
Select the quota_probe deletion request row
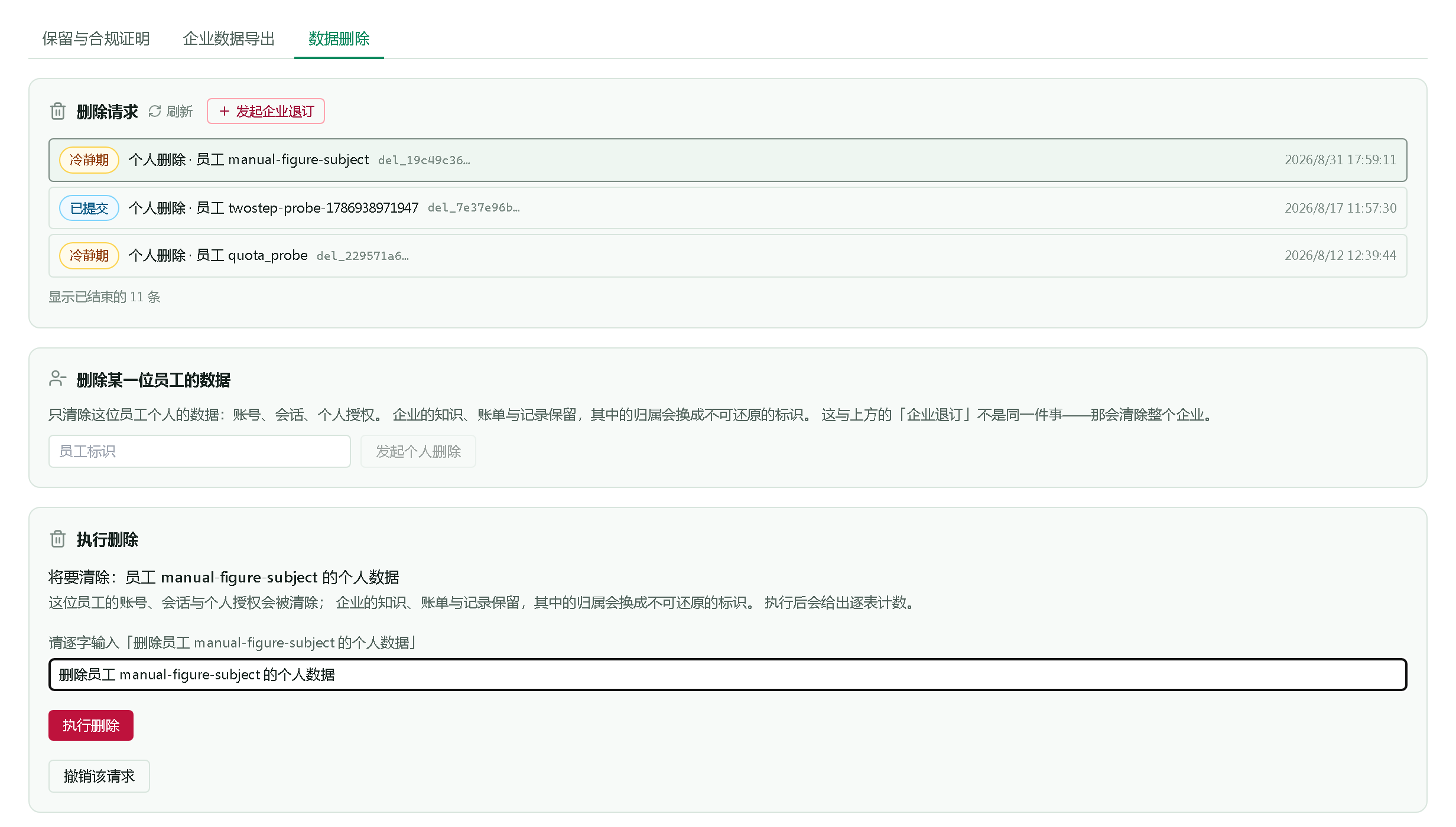728,256
